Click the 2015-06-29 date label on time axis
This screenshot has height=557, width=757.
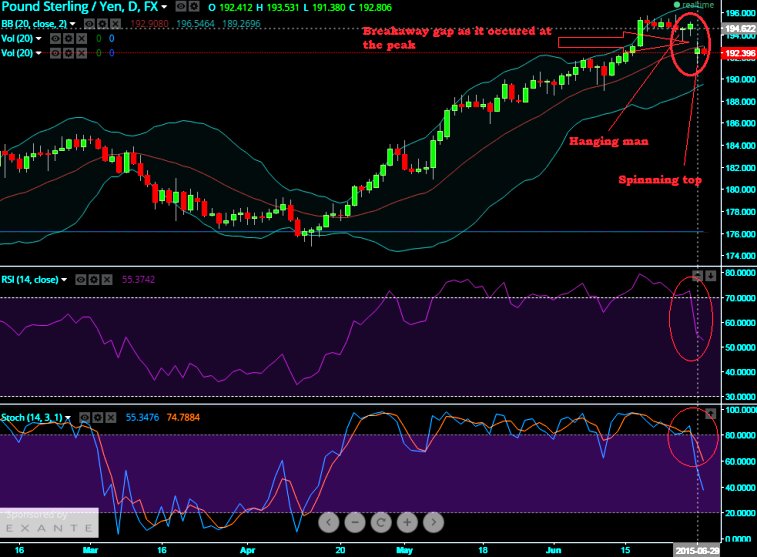(x=697, y=550)
